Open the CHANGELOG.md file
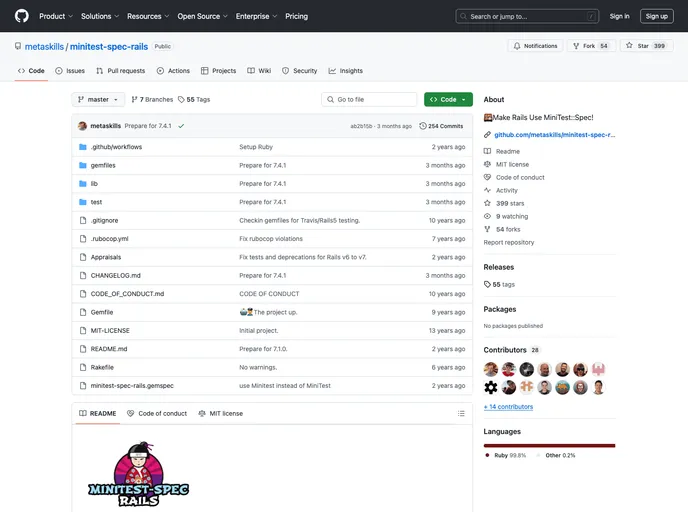Image resolution: width=688 pixels, height=512 pixels. [115, 276]
